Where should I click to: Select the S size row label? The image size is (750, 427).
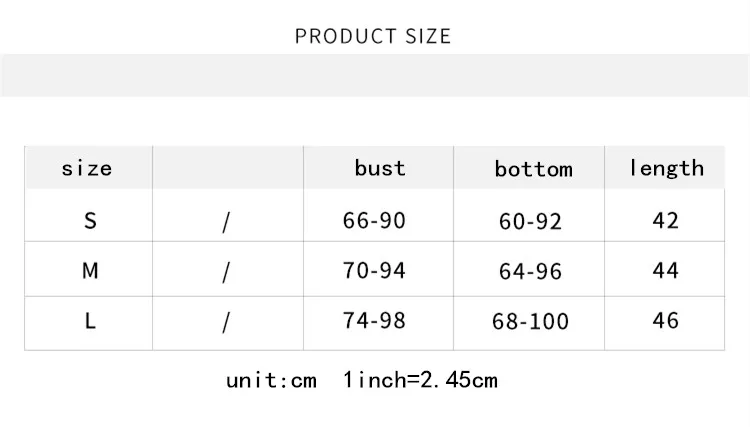click(x=90, y=220)
